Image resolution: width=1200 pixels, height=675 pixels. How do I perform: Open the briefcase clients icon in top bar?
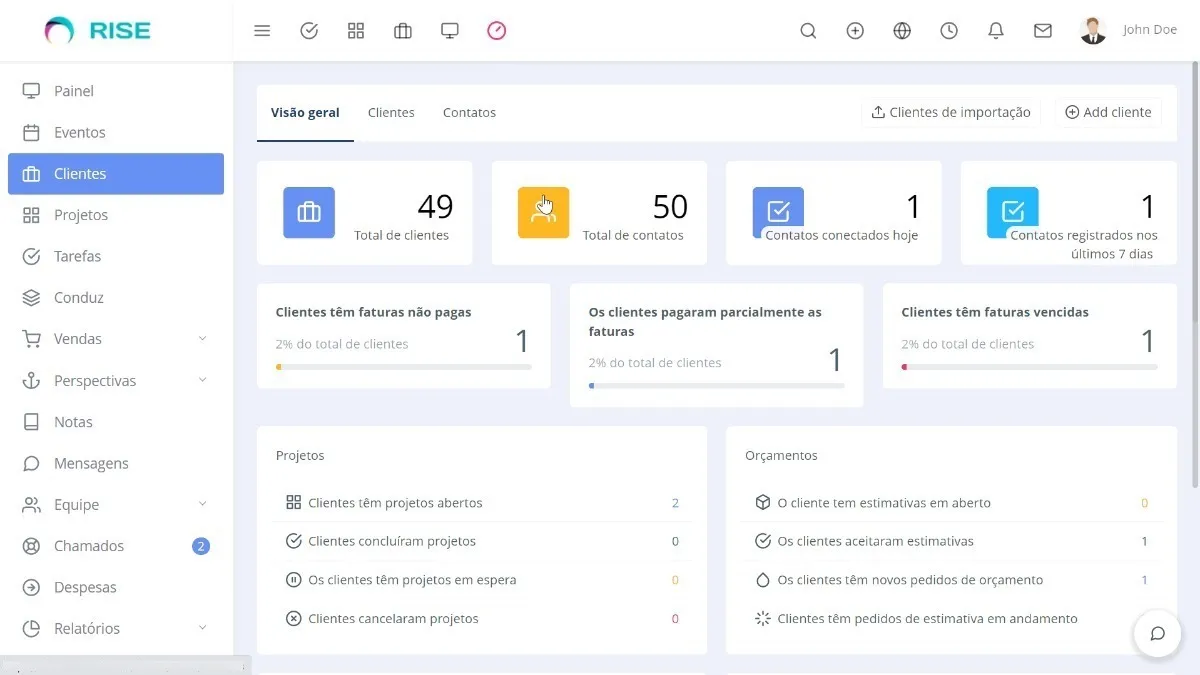click(x=403, y=31)
